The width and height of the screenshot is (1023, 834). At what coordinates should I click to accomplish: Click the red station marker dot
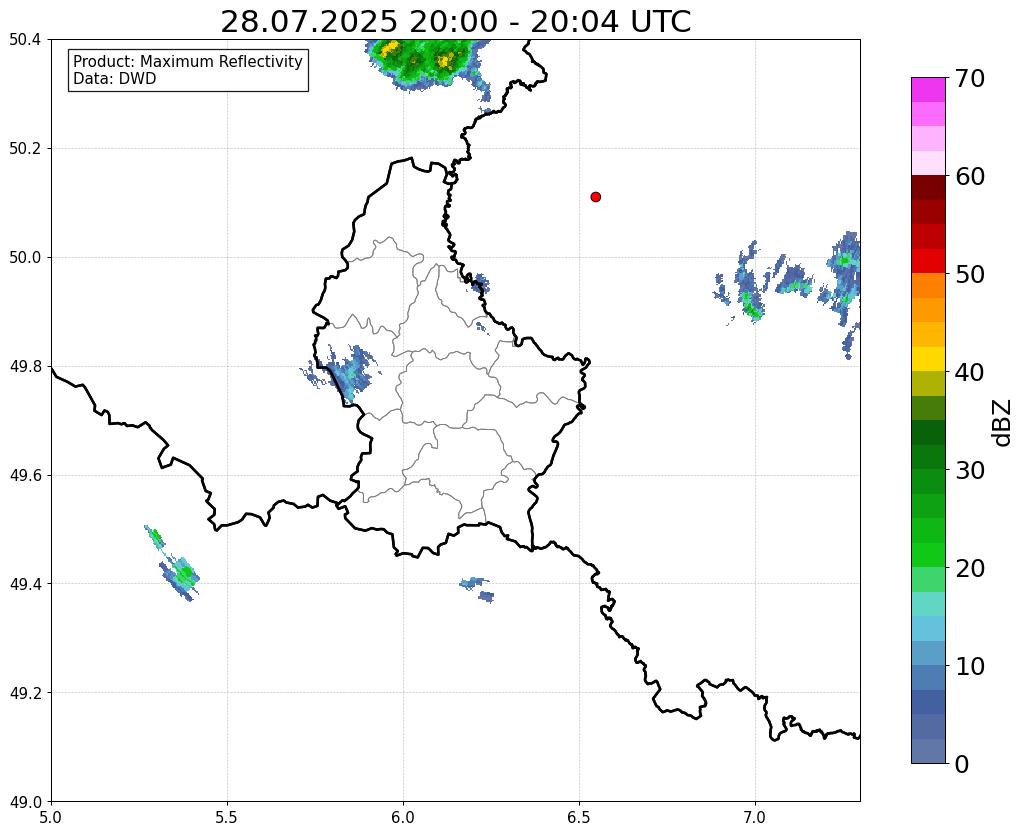pyautogui.click(x=595, y=196)
